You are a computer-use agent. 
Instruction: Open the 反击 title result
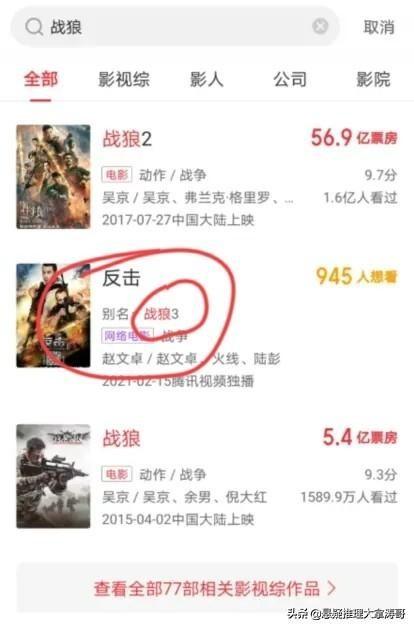click(121, 278)
